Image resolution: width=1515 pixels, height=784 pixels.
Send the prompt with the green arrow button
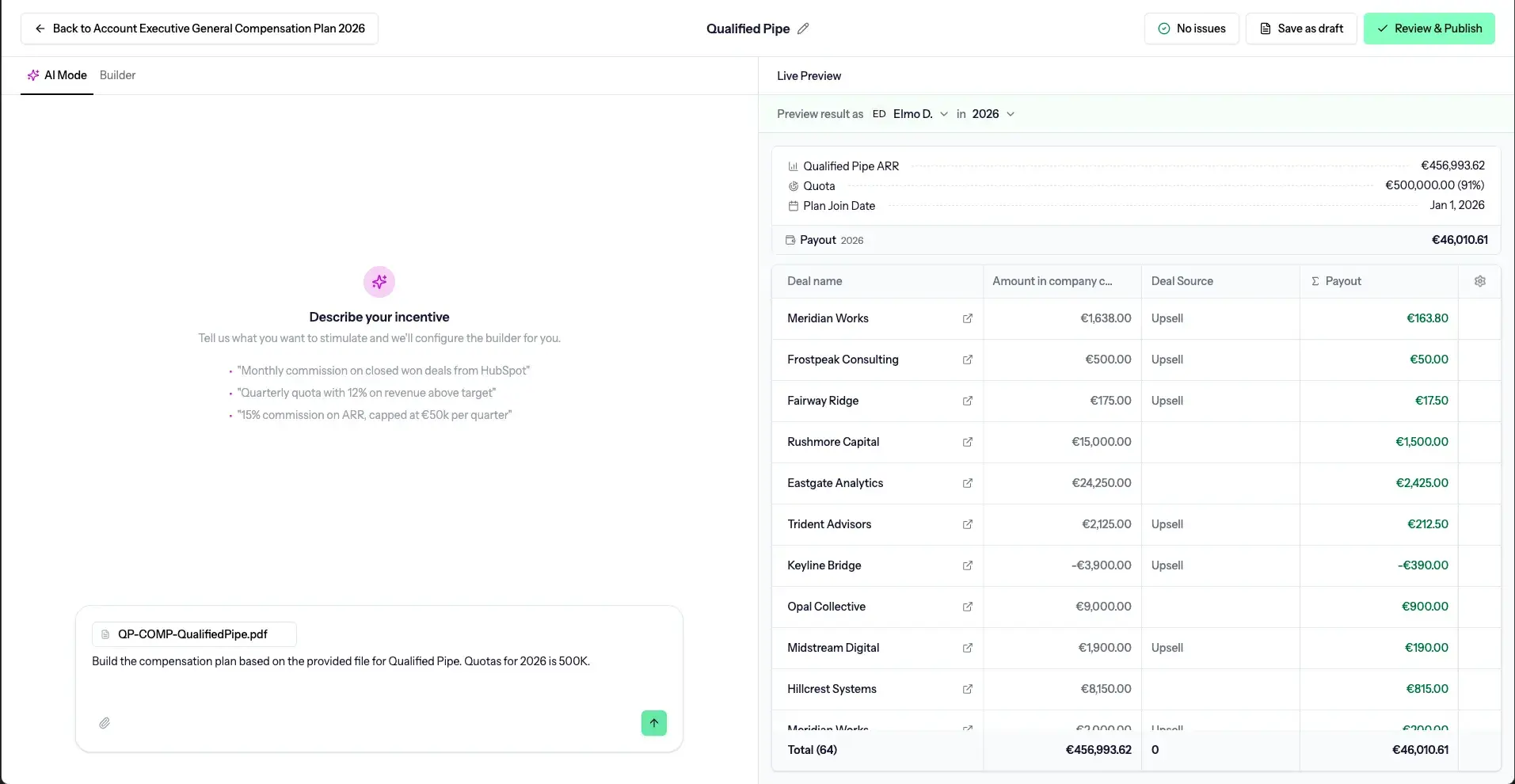(x=654, y=723)
